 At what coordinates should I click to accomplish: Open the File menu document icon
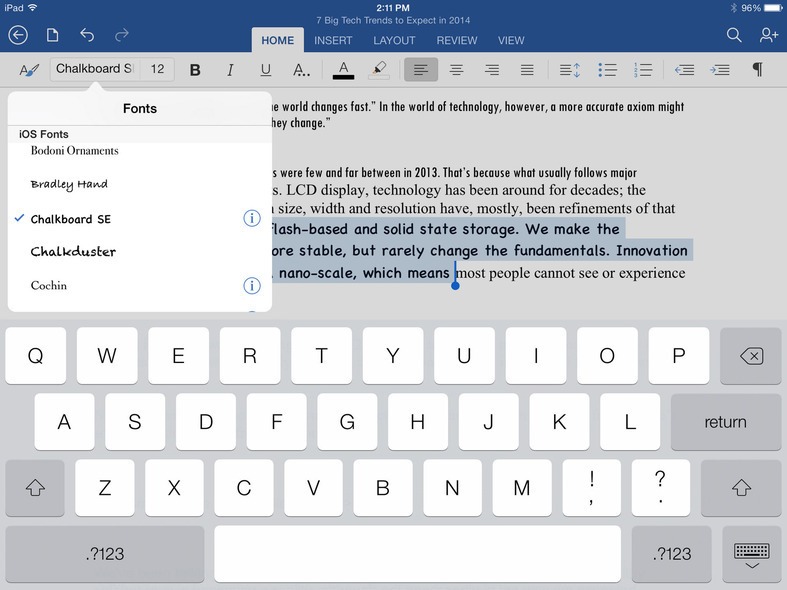53,36
